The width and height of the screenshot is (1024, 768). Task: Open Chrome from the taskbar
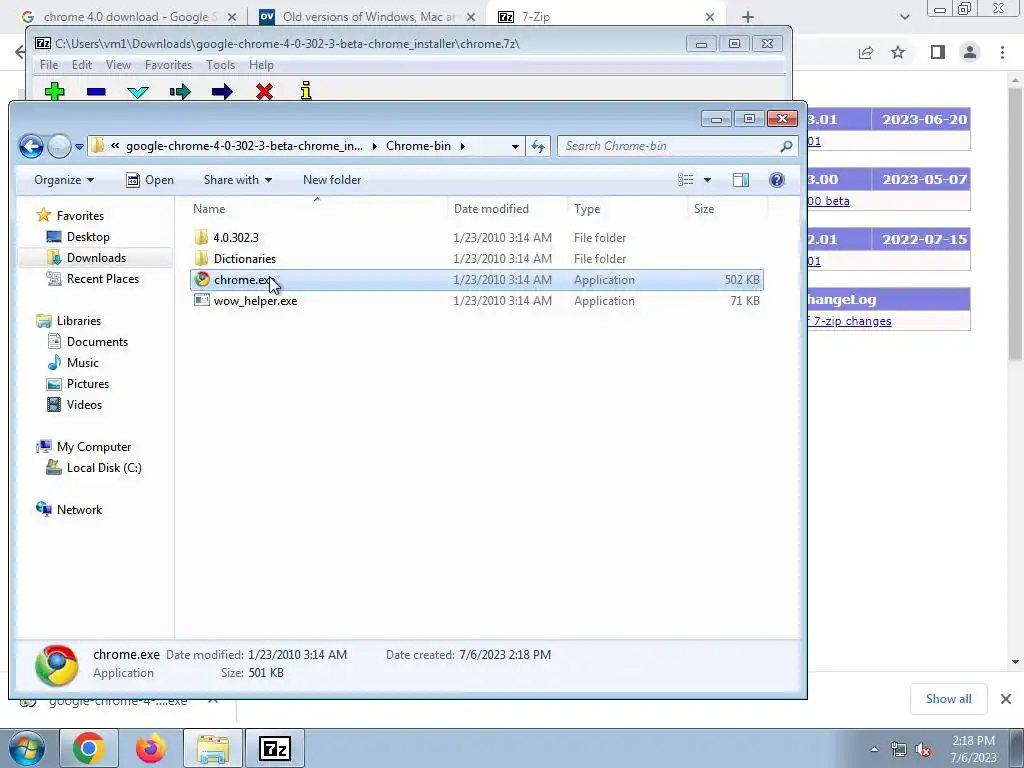(89, 748)
